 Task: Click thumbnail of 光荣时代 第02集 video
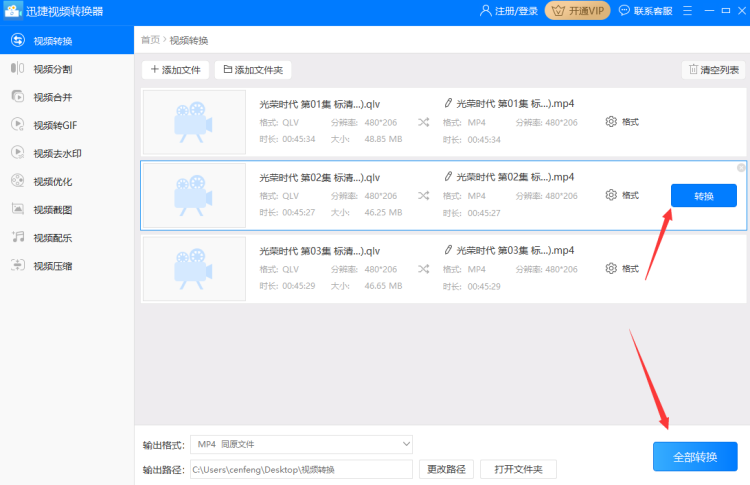pyautogui.click(x=194, y=195)
